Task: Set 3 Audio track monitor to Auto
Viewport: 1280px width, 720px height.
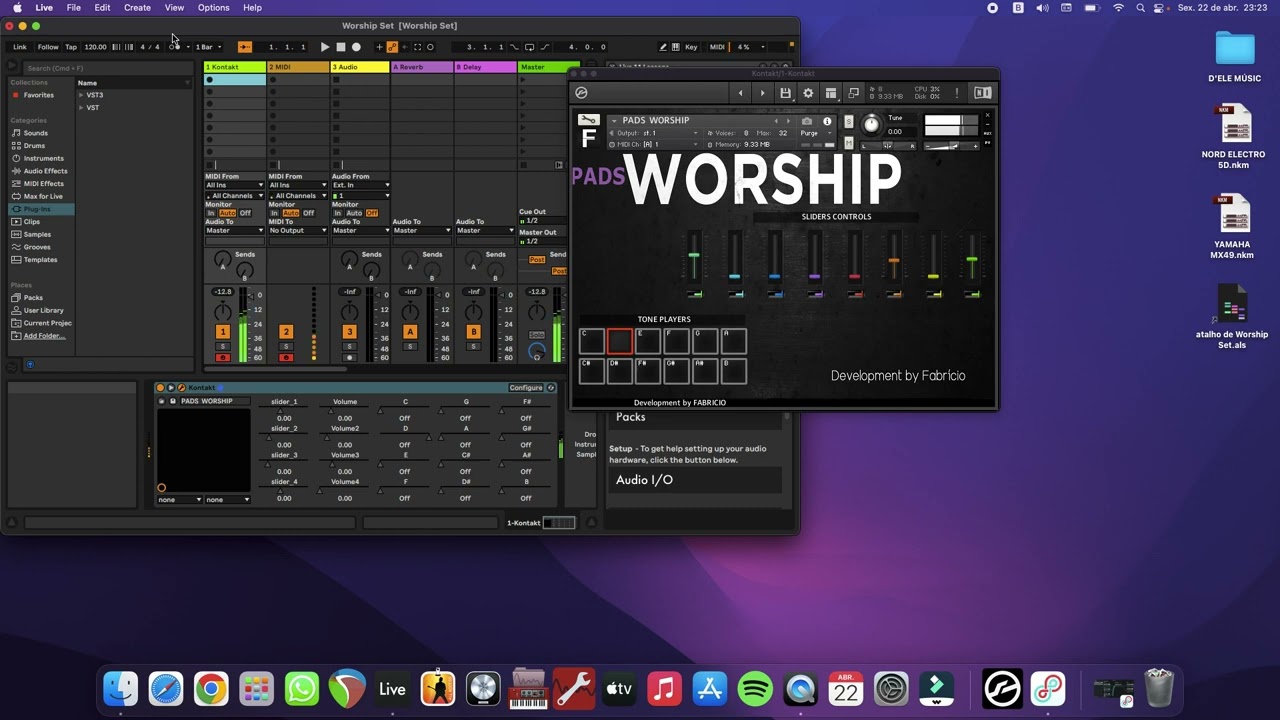Action: [354, 213]
